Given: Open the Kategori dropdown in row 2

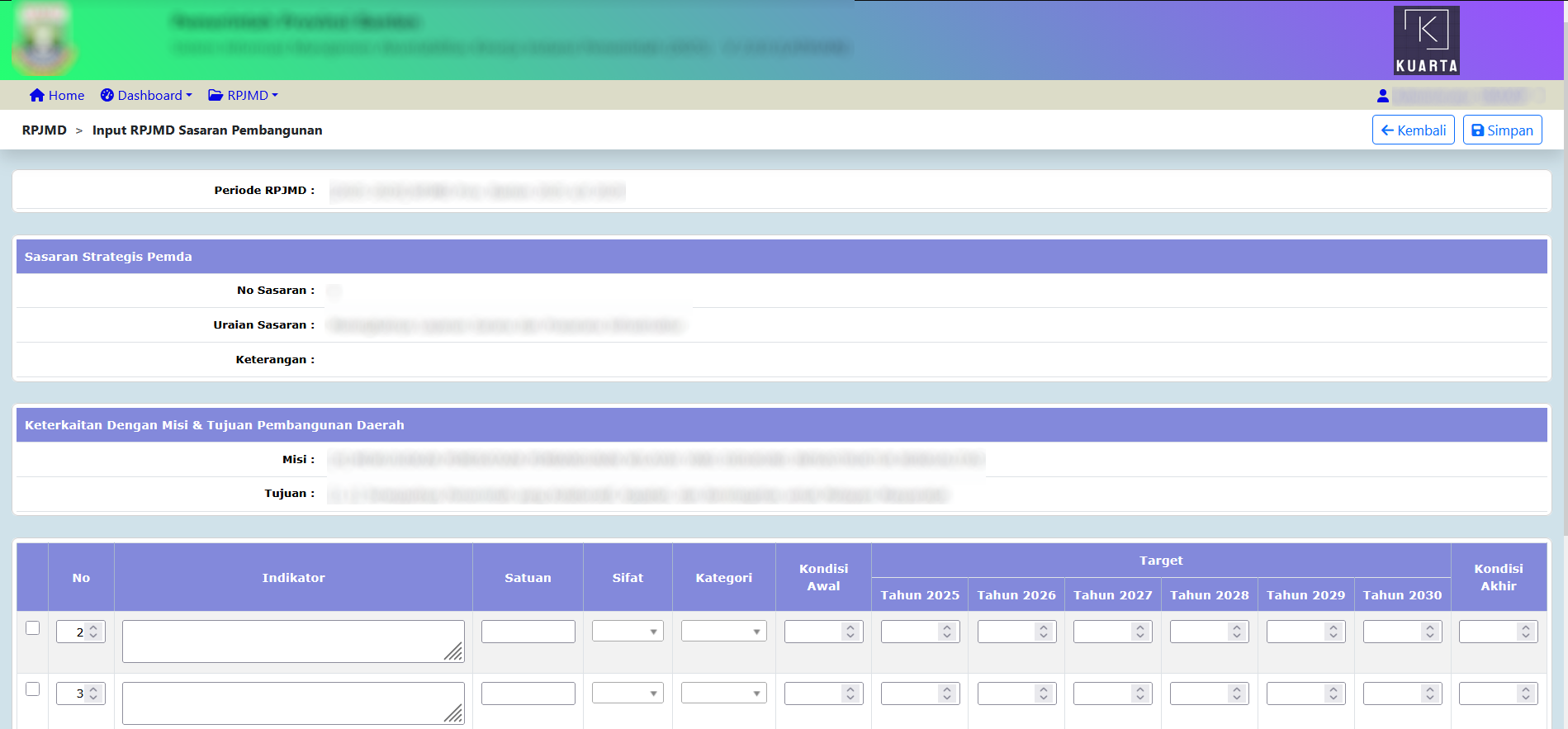Looking at the screenshot, I should (x=723, y=632).
